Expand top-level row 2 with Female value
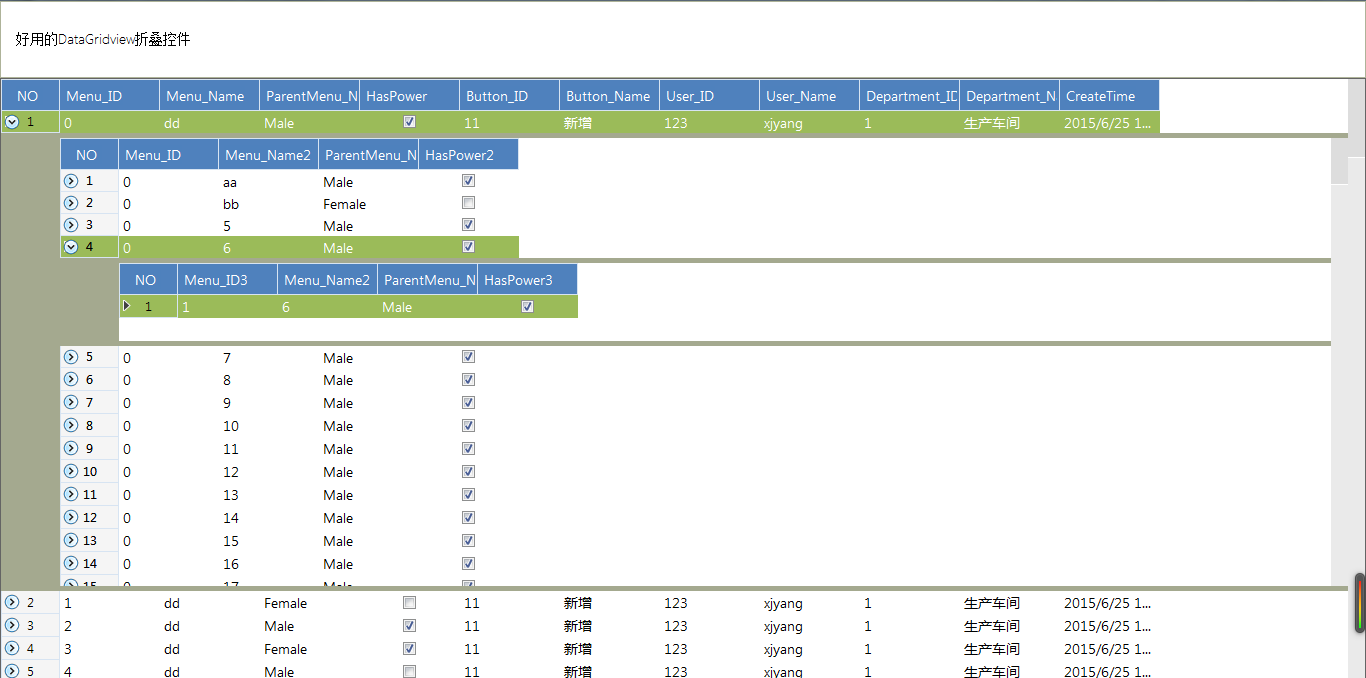 coord(12,602)
